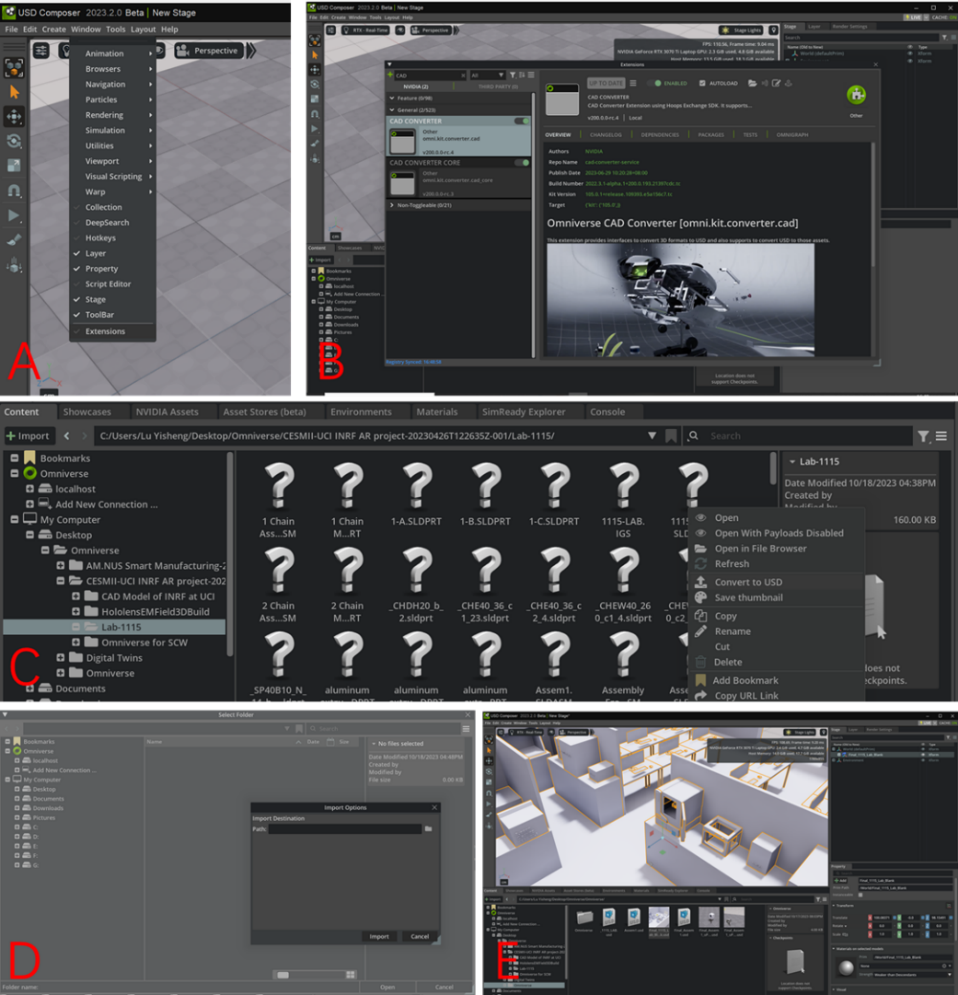Image resolution: width=958 pixels, height=995 pixels.
Task: Select the arrow selection tool in panel A toolbar
Action: pyautogui.click(x=14, y=93)
